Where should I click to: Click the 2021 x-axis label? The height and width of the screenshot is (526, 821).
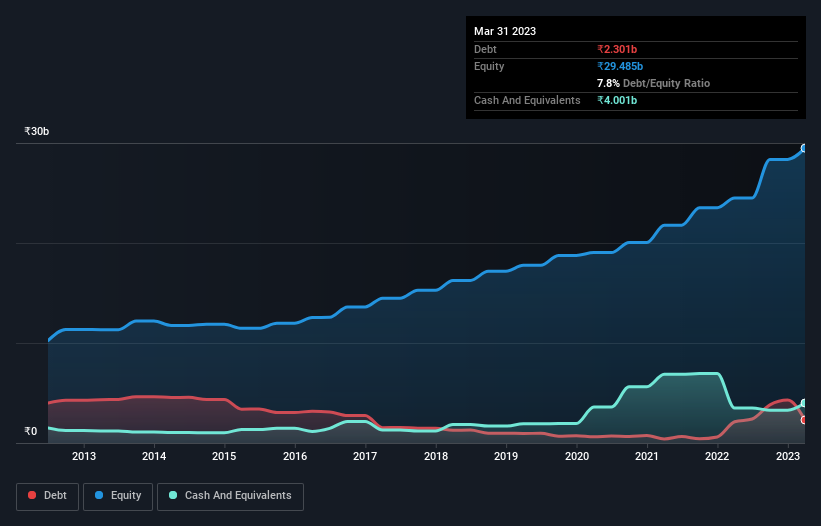pos(647,456)
